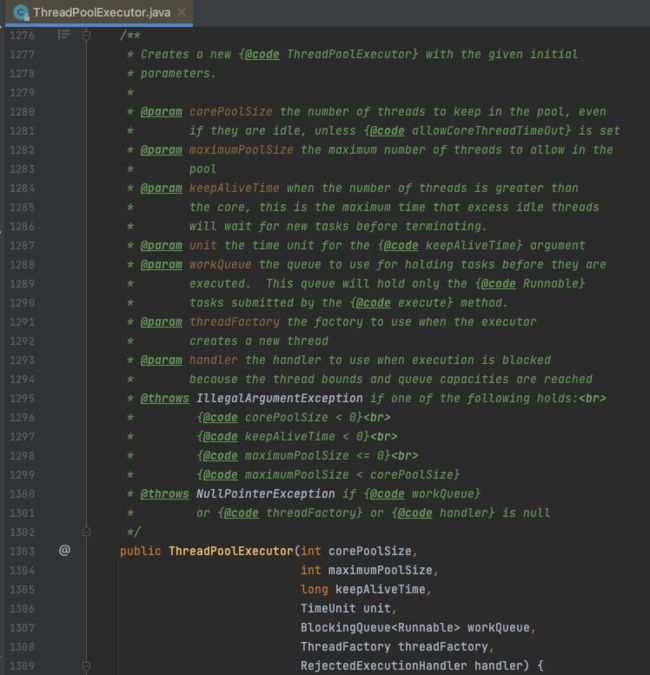
Task: Click TimeUnit type on line 1306
Action: coord(328,609)
